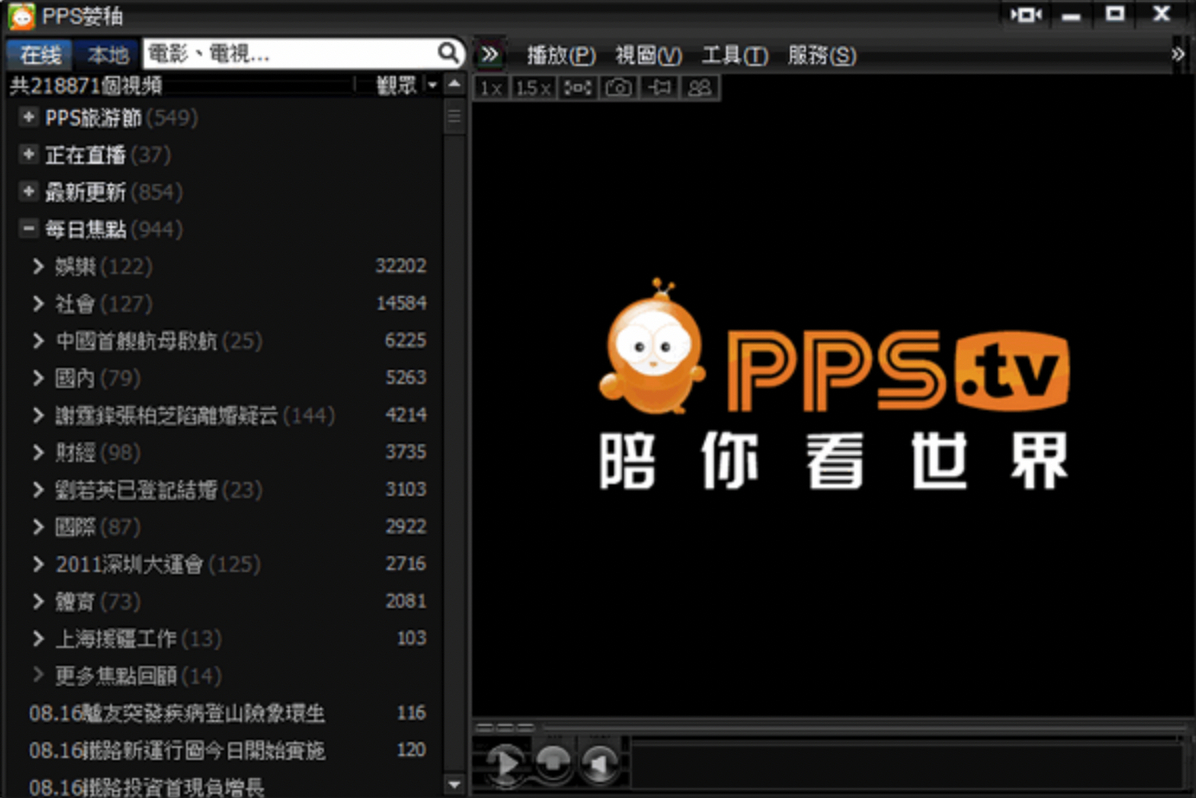Image resolution: width=1196 pixels, height=798 pixels.
Task: Click the mini-mode icon in title bar
Action: point(1026,15)
